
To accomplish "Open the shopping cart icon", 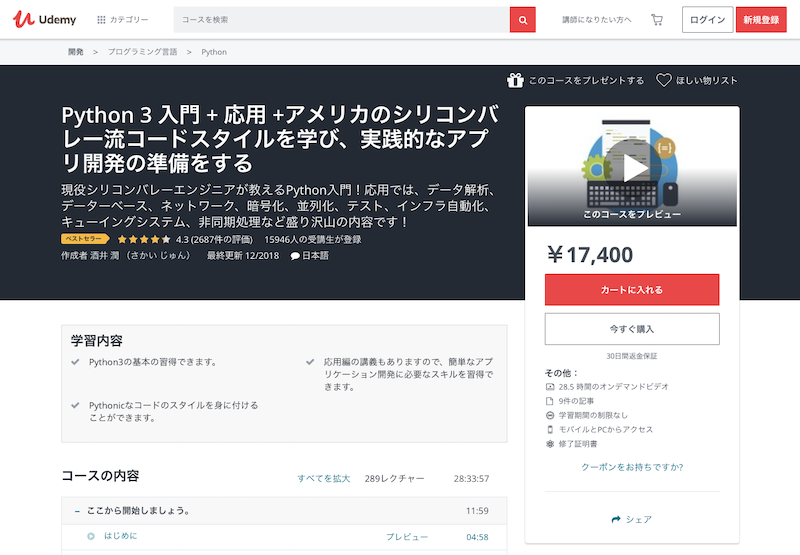I will pyautogui.click(x=657, y=20).
